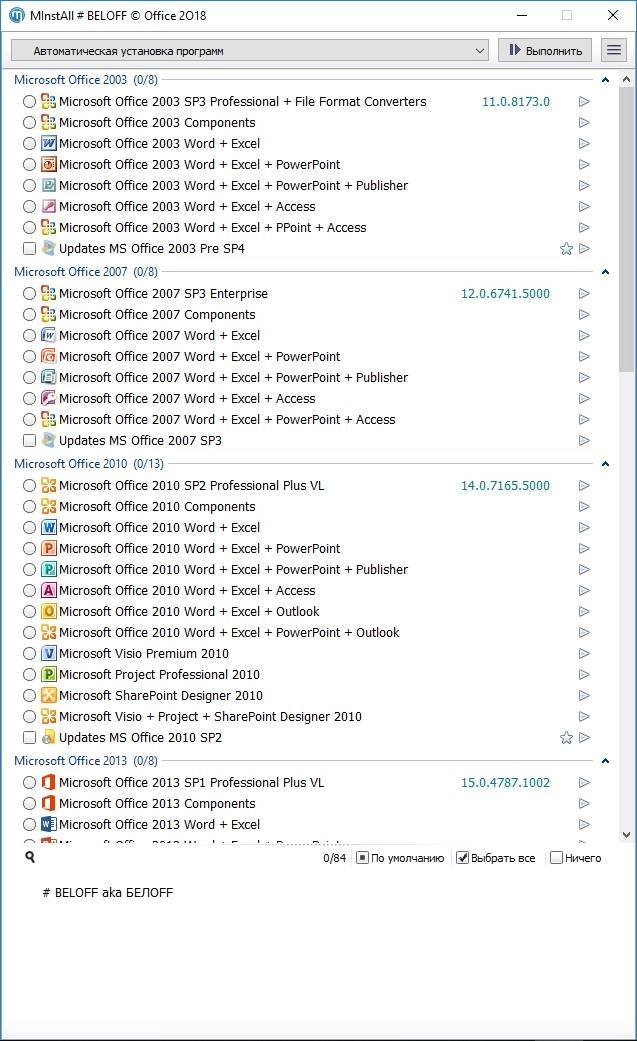The width and height of the screenshot is (637, 1041).
Task: Click the run arrow for Office 2003 Components
Action: pyautogui.click(x=584, y=123)
